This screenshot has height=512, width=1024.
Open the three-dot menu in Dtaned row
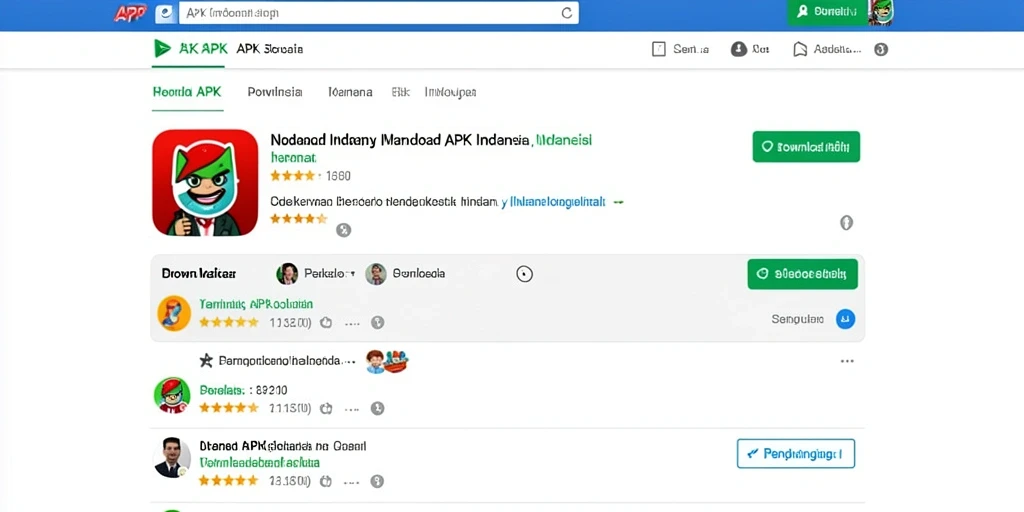(352, 483)
